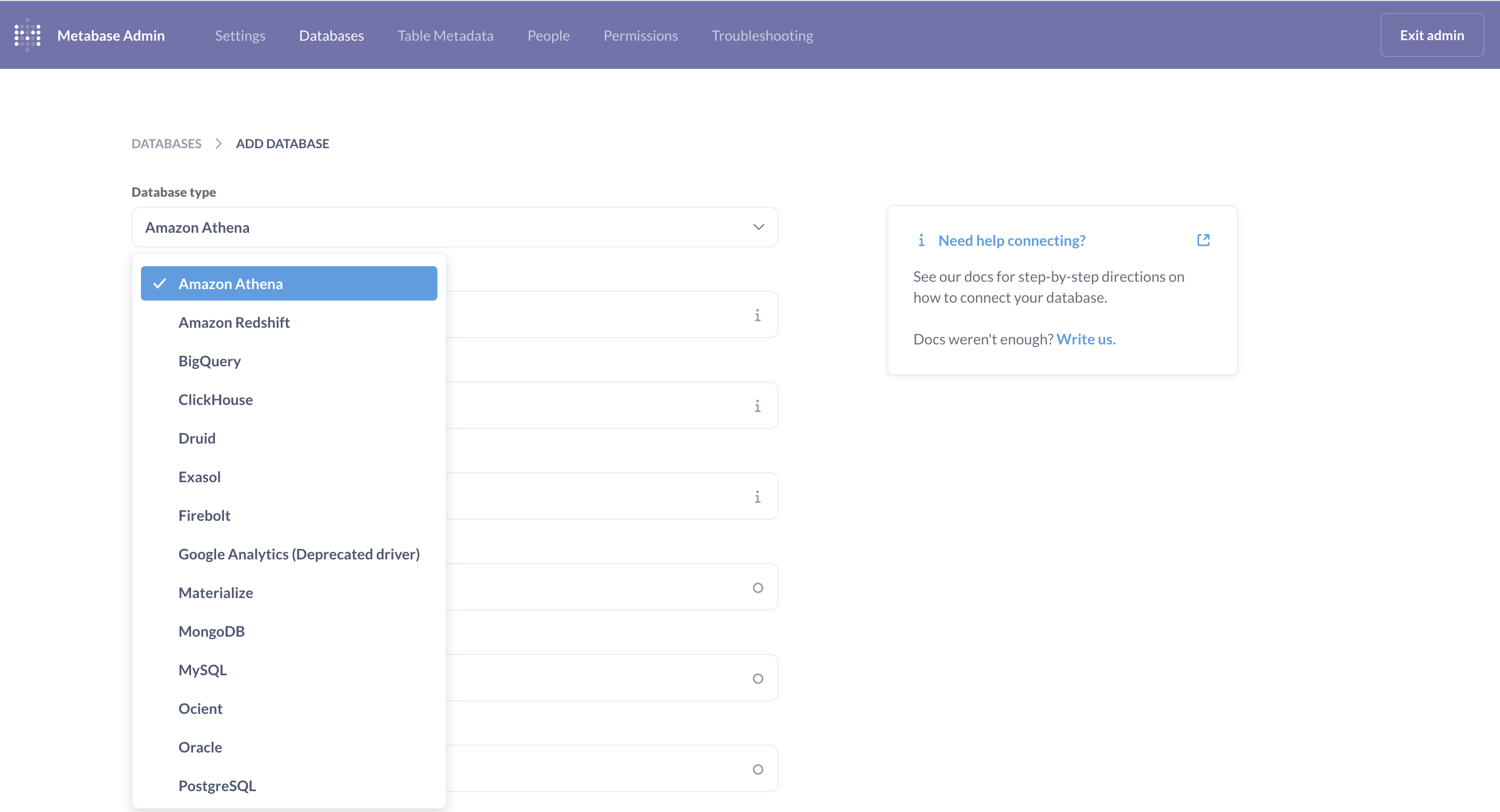Open the Need help connecting link
This screenshot has height=812, width=1500.
pos(1012,240)
